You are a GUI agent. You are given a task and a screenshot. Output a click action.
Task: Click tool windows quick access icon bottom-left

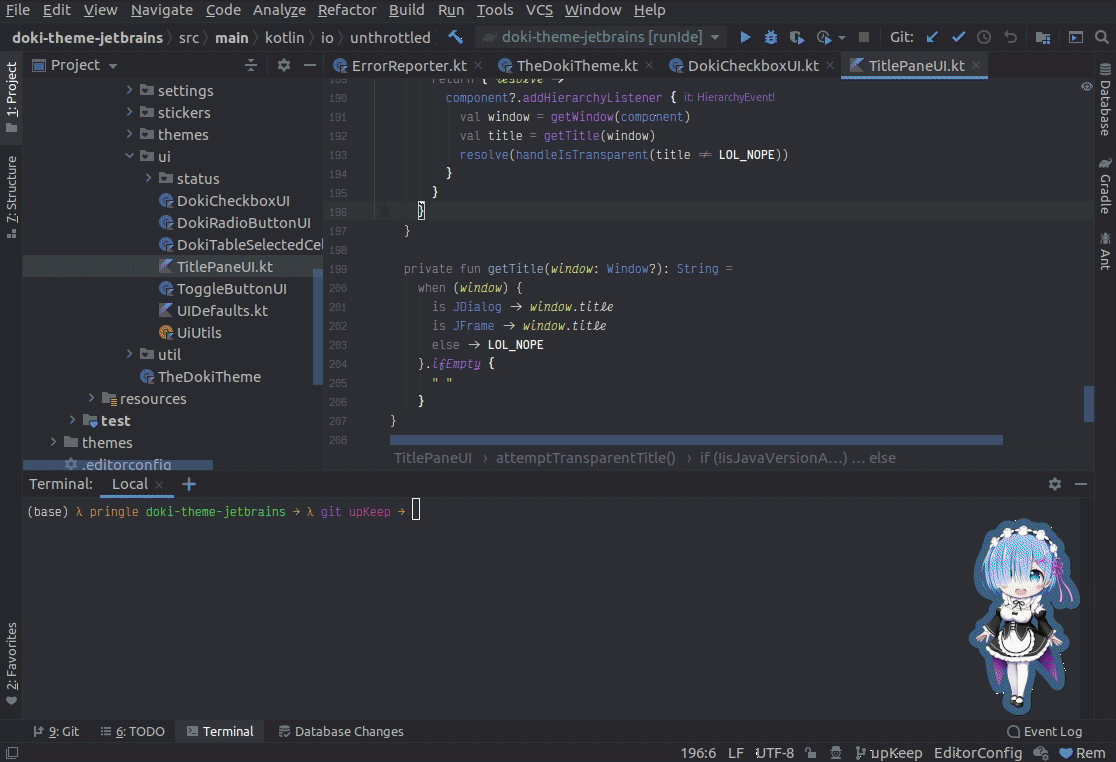pyautogui.click(x=11, y=752)
